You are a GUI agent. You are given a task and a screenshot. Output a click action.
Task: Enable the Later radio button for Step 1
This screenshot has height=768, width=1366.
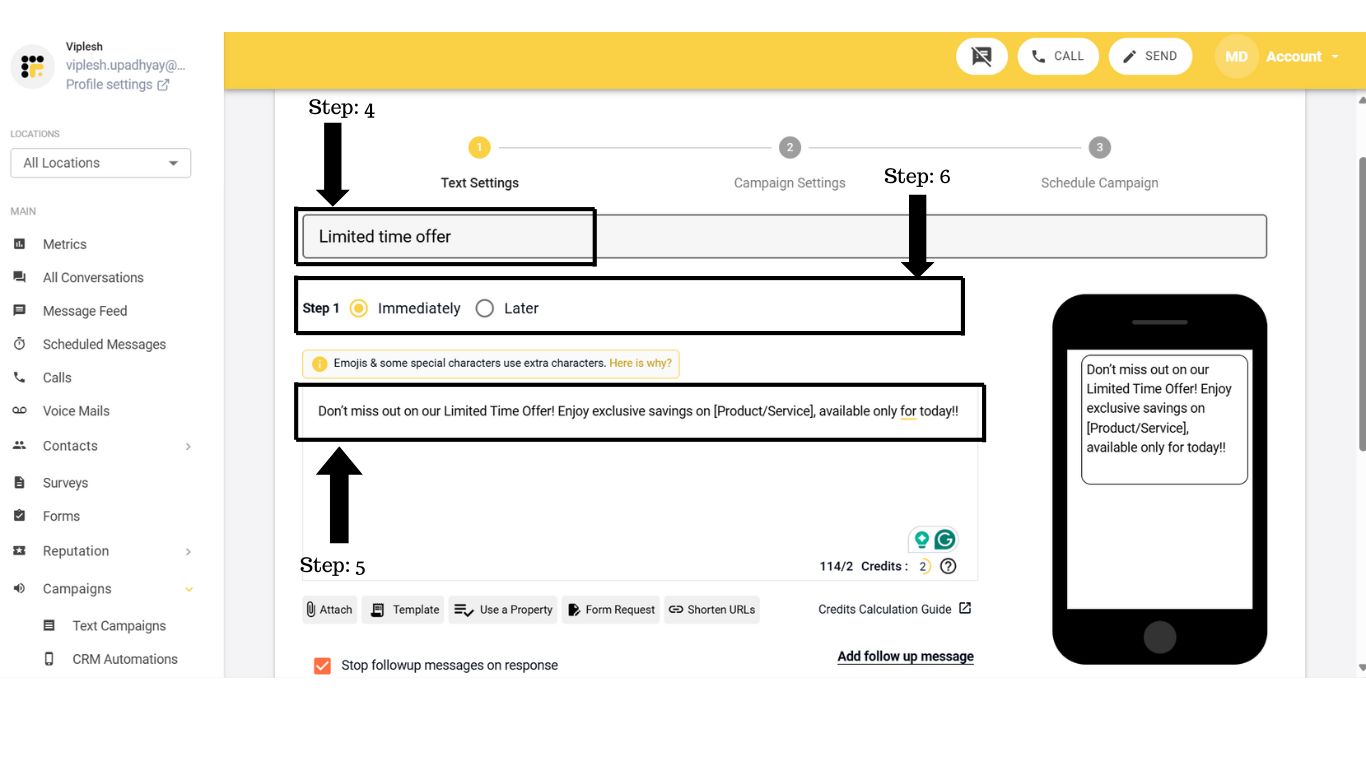(x=485, y=308)
